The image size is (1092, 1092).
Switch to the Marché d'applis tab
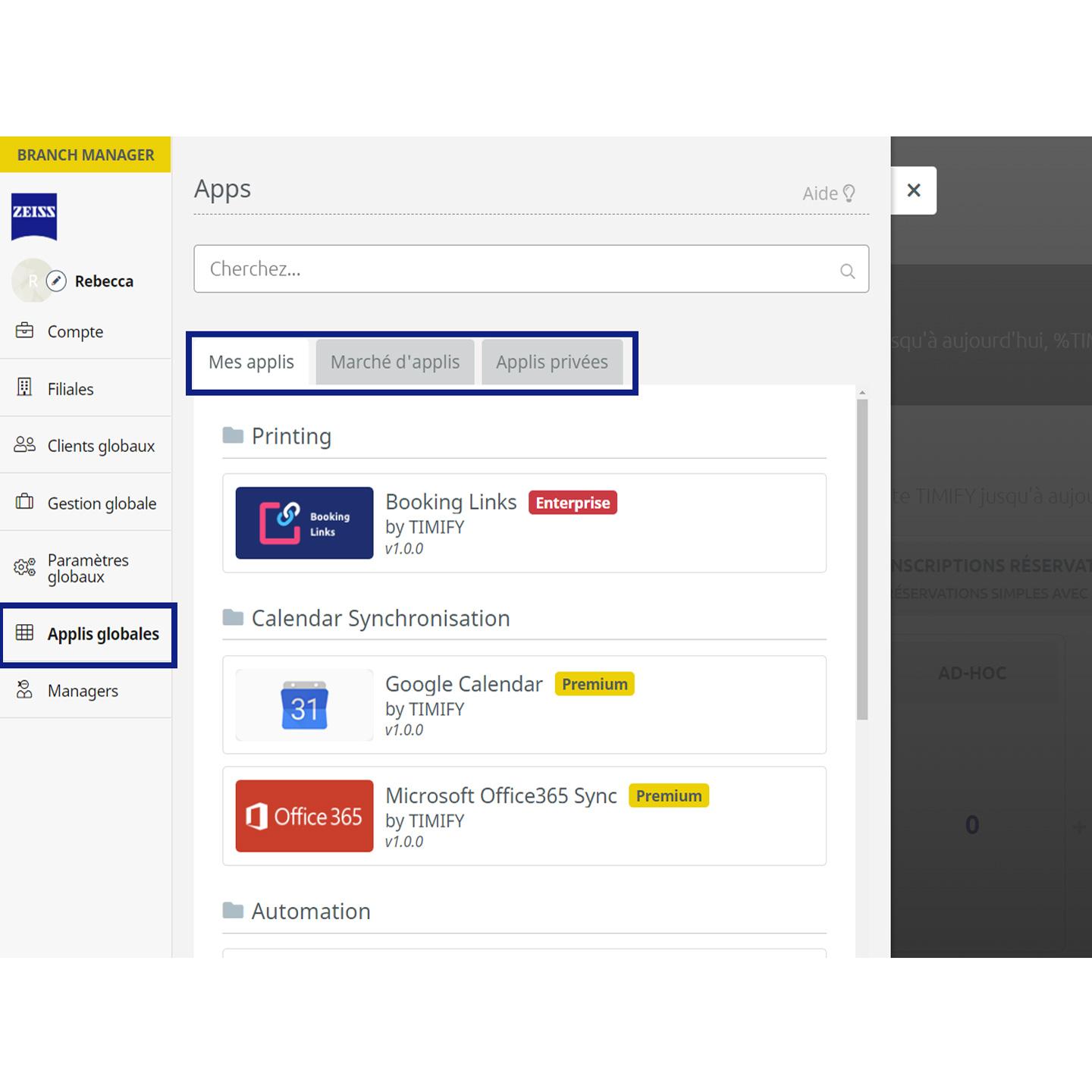(395, 362)
